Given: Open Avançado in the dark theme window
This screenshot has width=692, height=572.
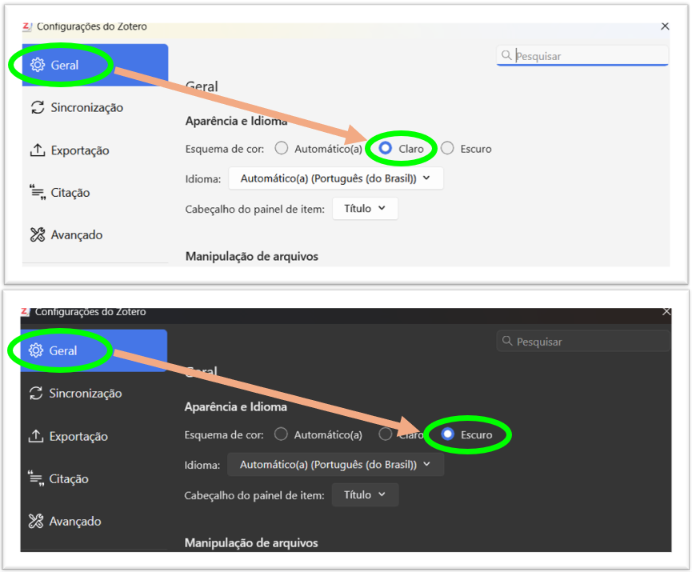Looking at the screenshot, I should tap(65, 521).
